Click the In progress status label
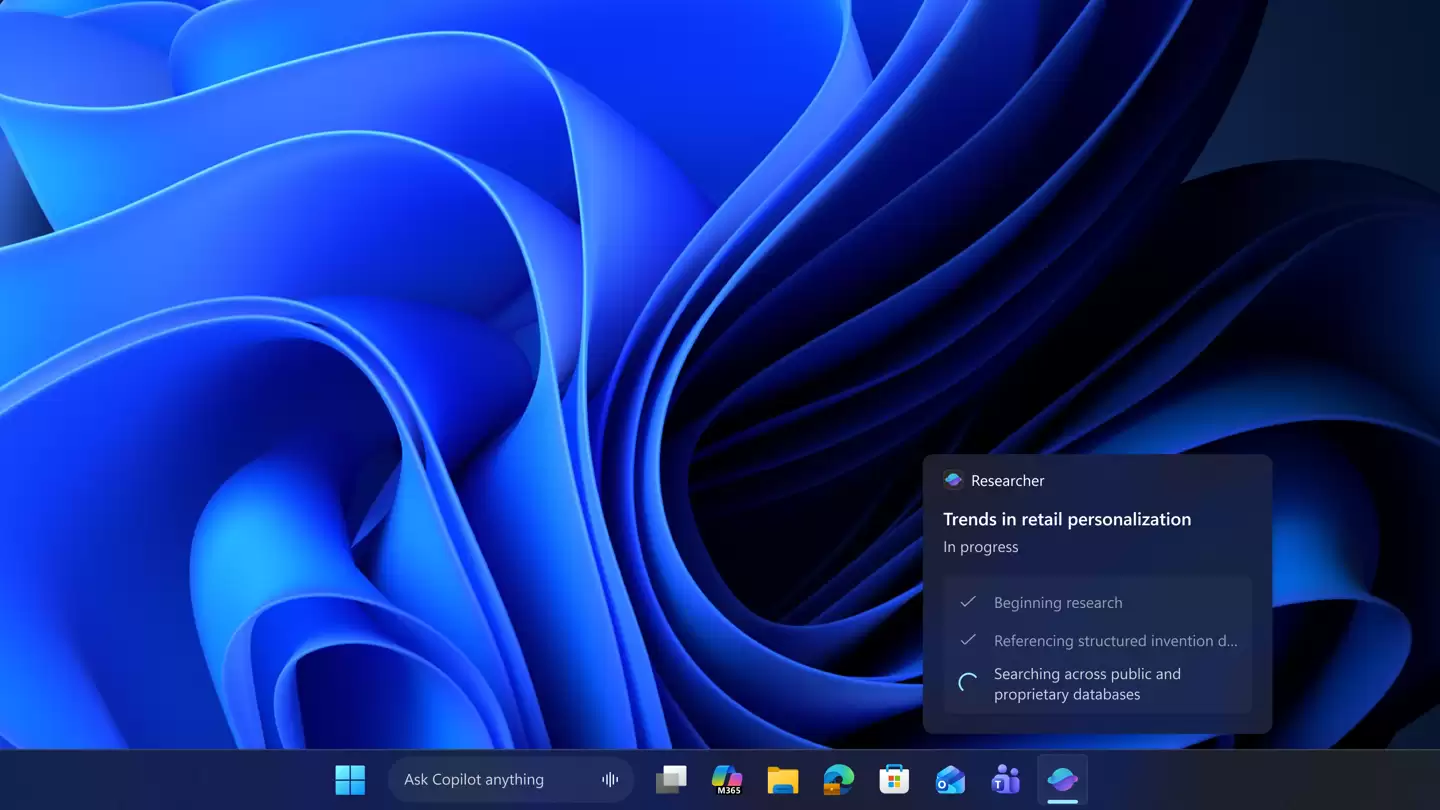The image size is (1440, 810). tap(980, 546)
